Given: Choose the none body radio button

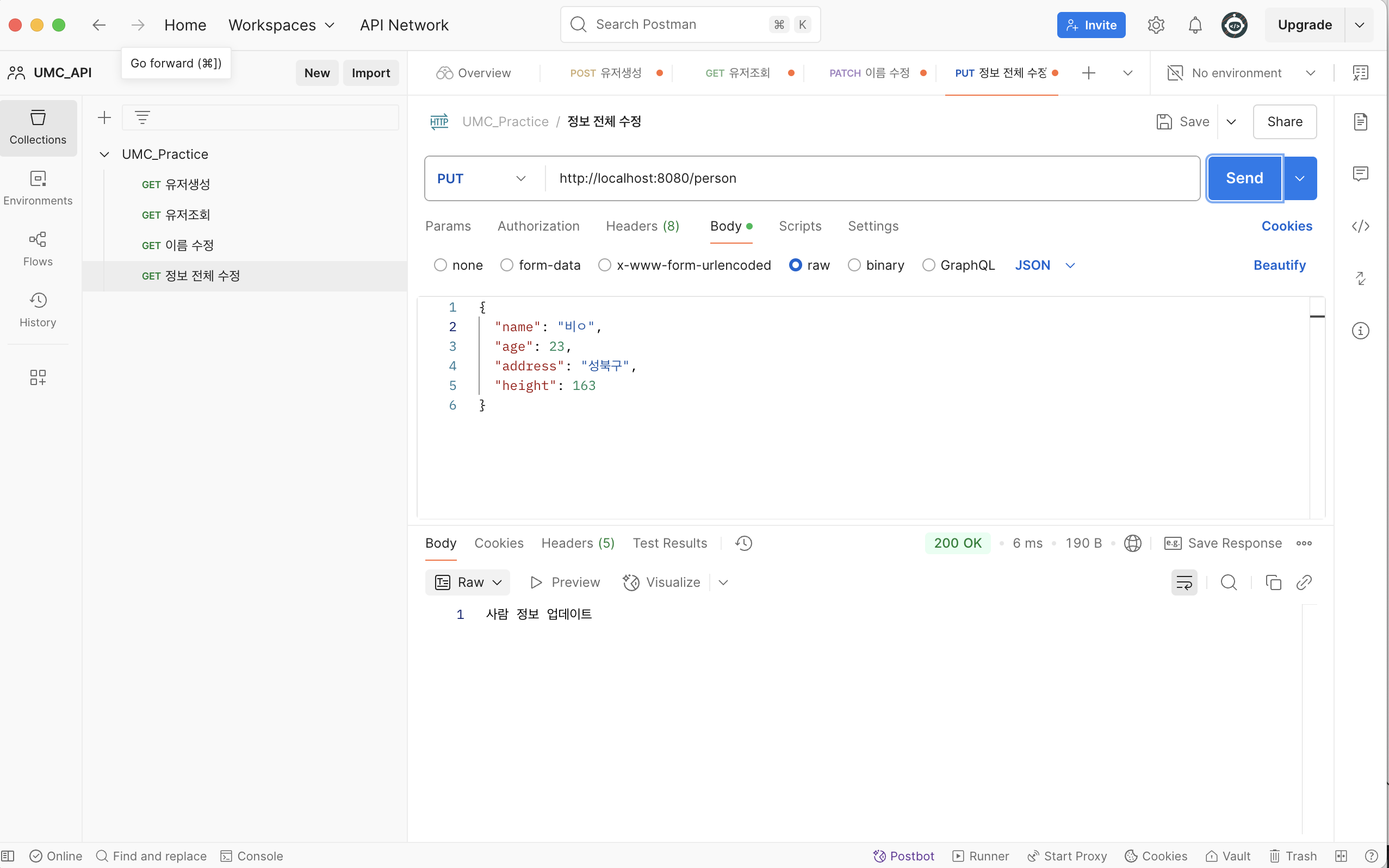Looking at the screenshot, I should [x=440, y=265].
